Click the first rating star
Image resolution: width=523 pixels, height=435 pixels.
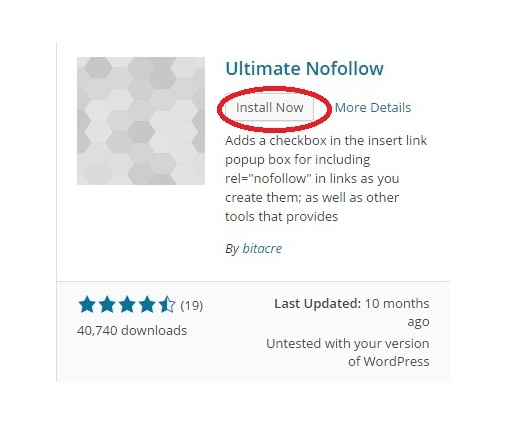coord(87,305)
